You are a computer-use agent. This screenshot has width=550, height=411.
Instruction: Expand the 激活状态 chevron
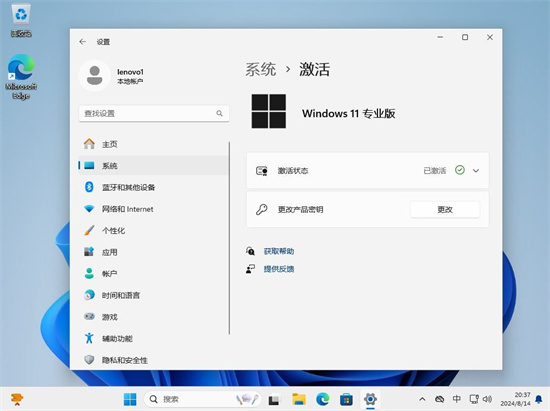476,171
